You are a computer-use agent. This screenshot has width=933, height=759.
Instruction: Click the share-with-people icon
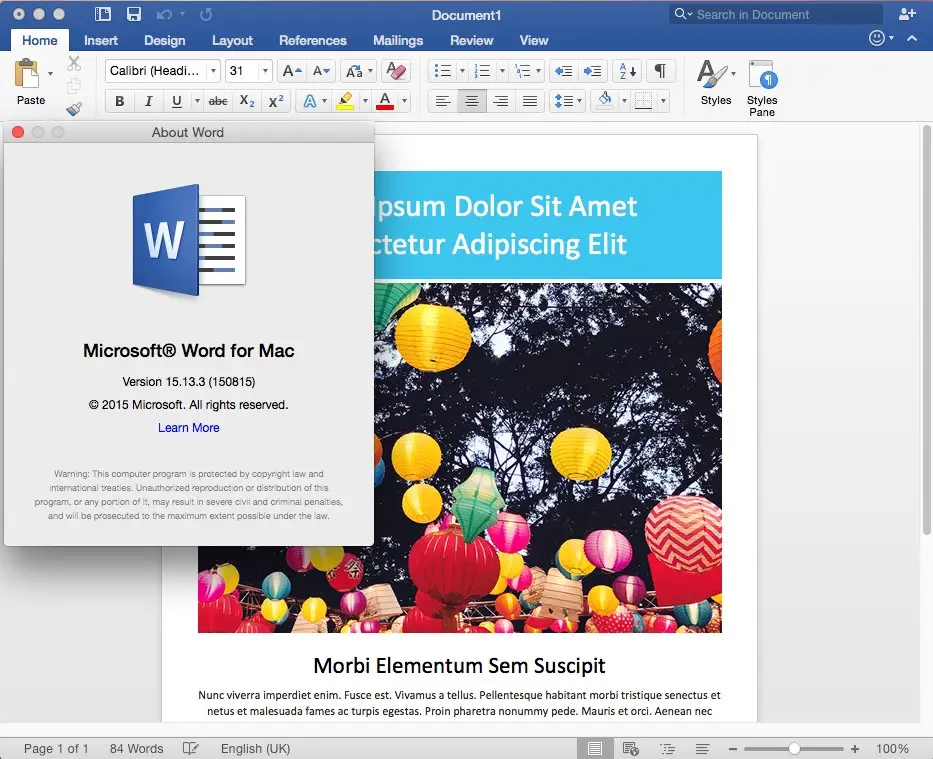pyautogui.click(x=907, y=14)
